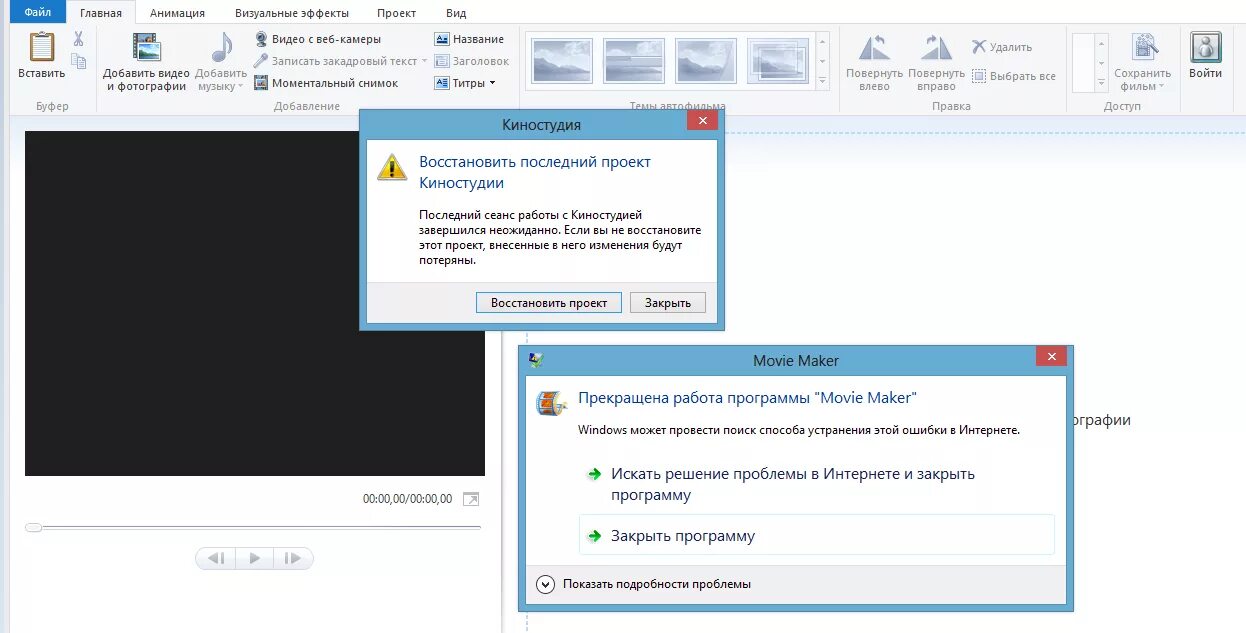Click the Movie Maker film reel icon
This screenshot has width=1246, height=633.
click(552, 401)
